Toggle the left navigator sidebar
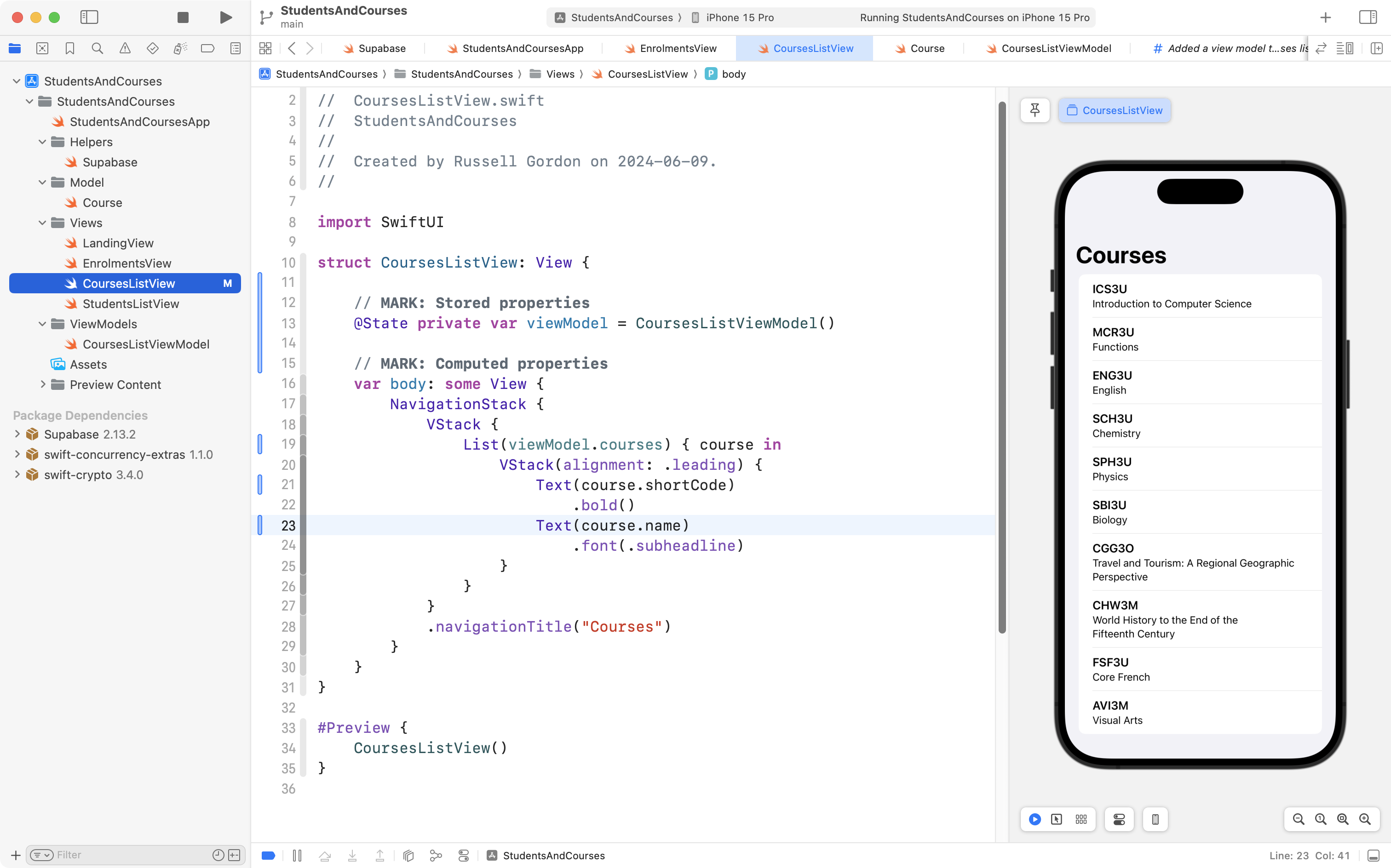Screen dimensions: 1391x868 (89, 17)
